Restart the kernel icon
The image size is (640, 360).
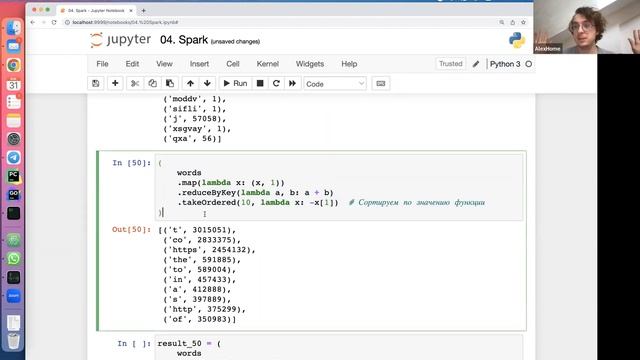point(276,83)
